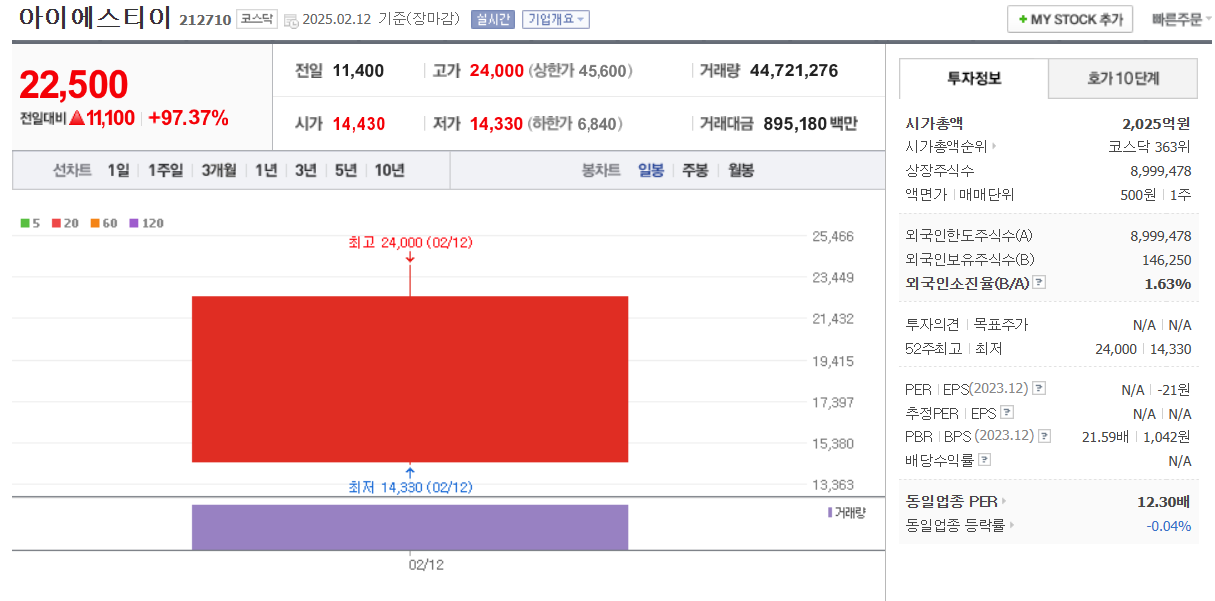The width and height of the screenshot is (1215, 601).
Task: Click the 투자의견 label
Action: tap(932, 325)
